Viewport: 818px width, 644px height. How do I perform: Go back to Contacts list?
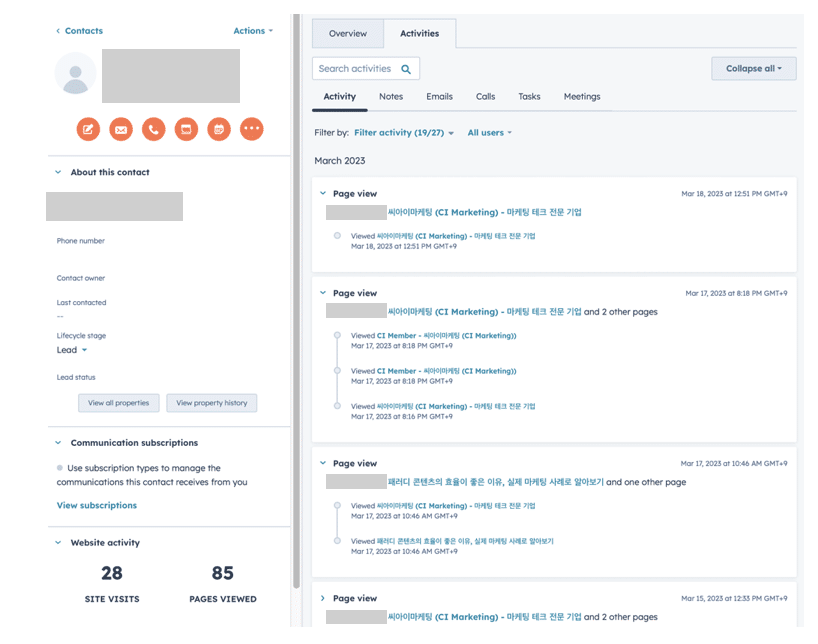80,31
